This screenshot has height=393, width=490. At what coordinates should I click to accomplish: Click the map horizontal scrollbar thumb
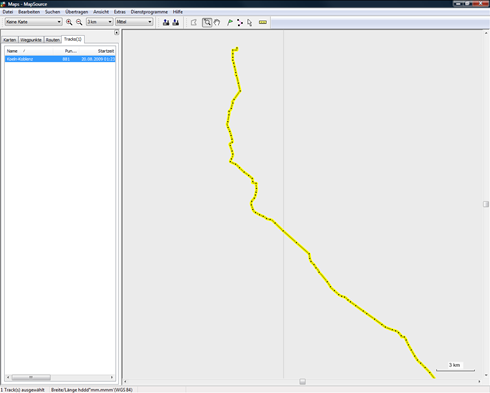302,381
